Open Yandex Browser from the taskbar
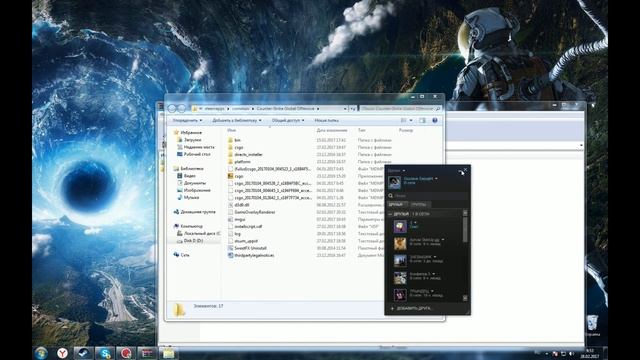This screenshot has height=360, width=640. pyautogui.click(x=62, y=353)
